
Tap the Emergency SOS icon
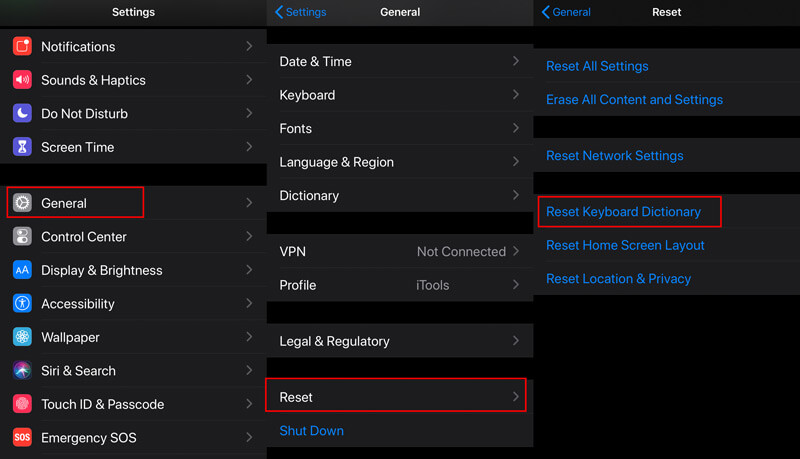(x=22, y=438)
